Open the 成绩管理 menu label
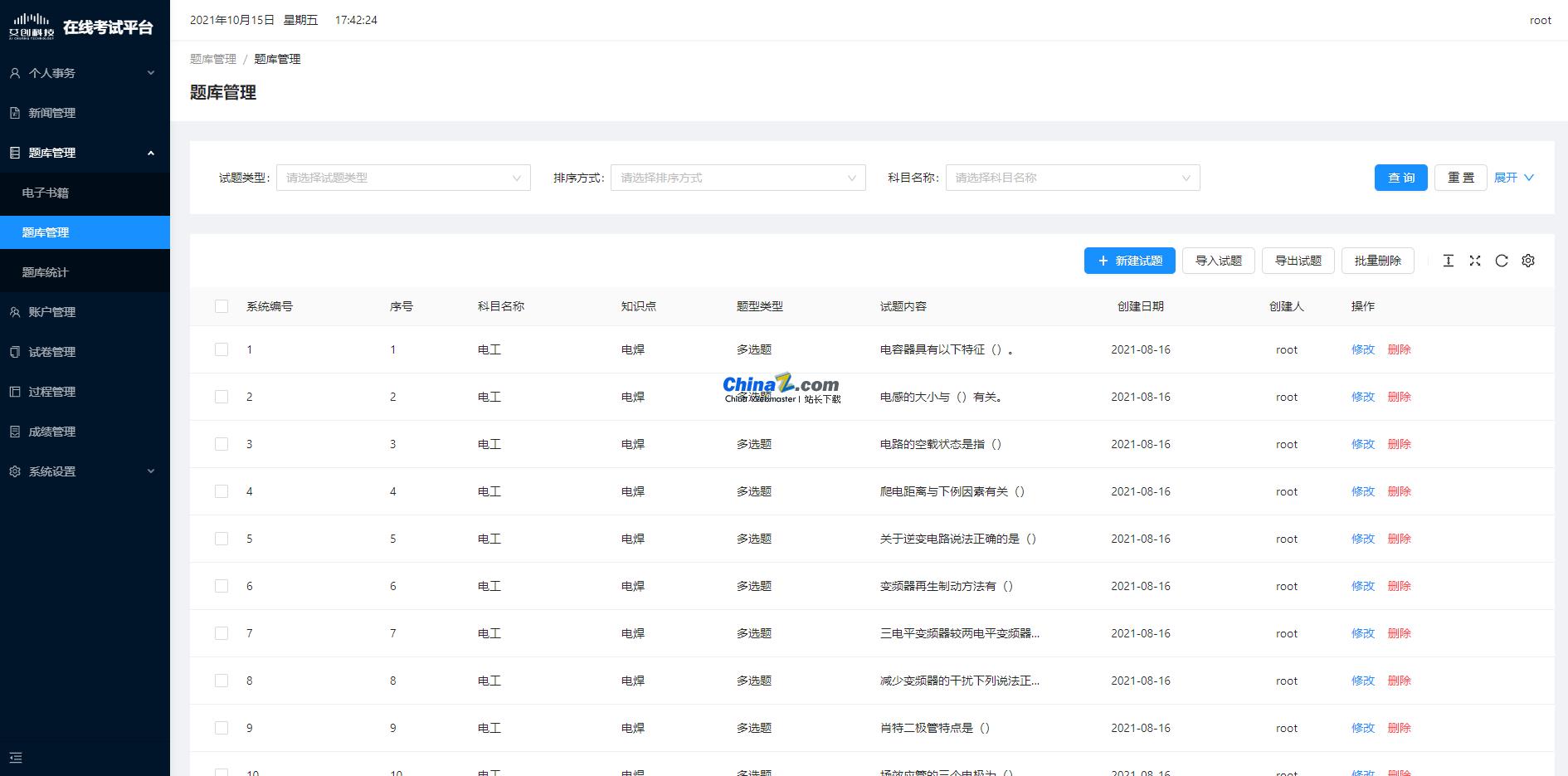The width and height of the screenshot is (1568, 776). pos(52,432)
